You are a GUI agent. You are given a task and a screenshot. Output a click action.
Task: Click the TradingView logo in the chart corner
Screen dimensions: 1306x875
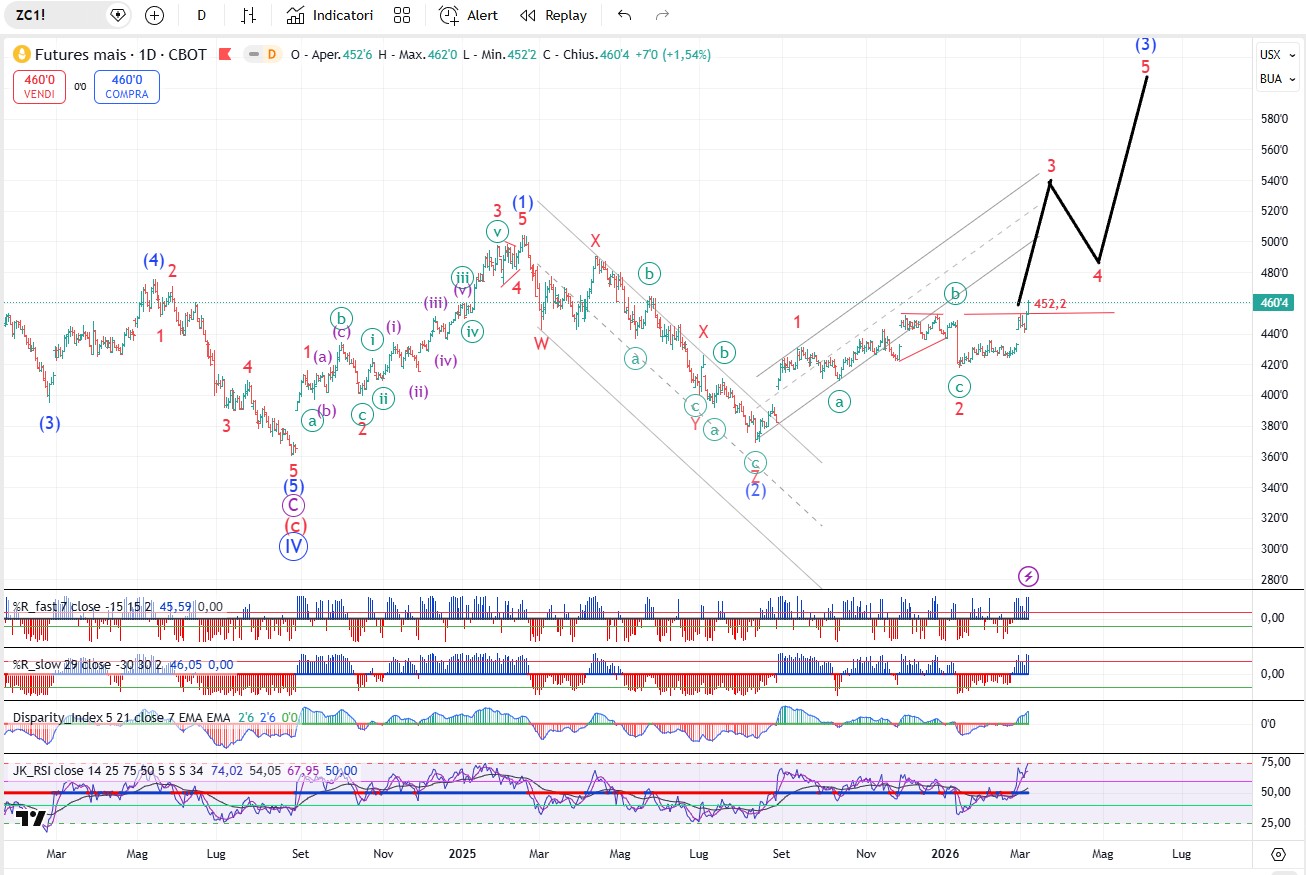tap(31, 819)
